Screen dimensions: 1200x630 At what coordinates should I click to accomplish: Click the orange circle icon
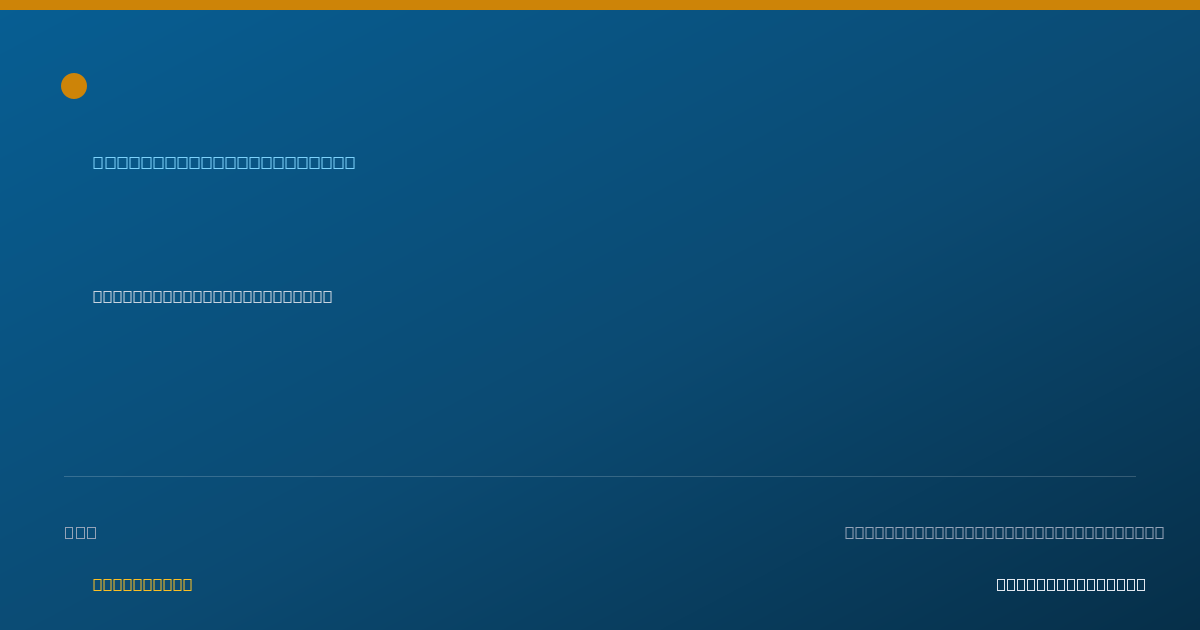(x=74, y=86)
